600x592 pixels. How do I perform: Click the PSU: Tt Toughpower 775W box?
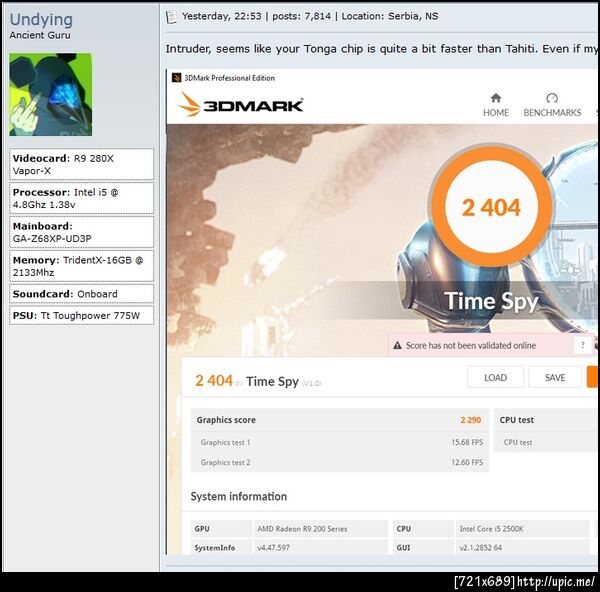82,315
